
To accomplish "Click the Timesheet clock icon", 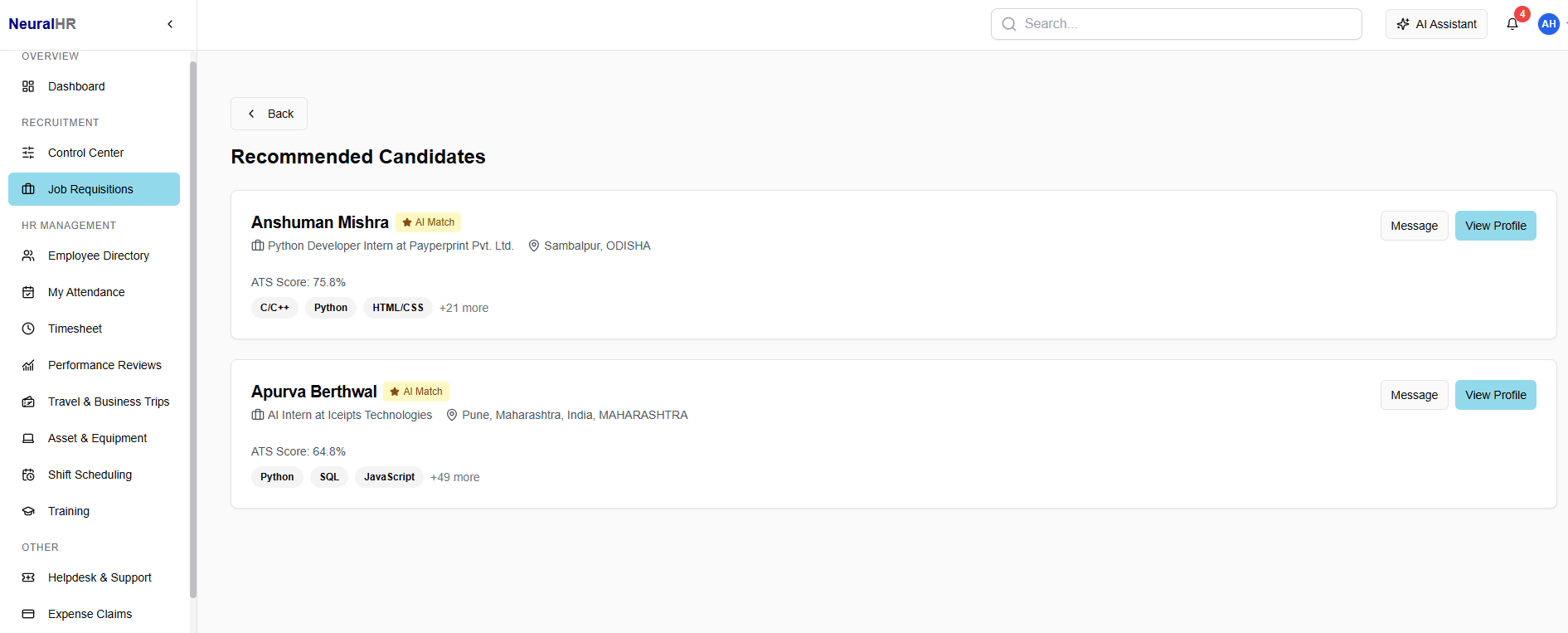I will pyautogui.click(x=28, y=329).
